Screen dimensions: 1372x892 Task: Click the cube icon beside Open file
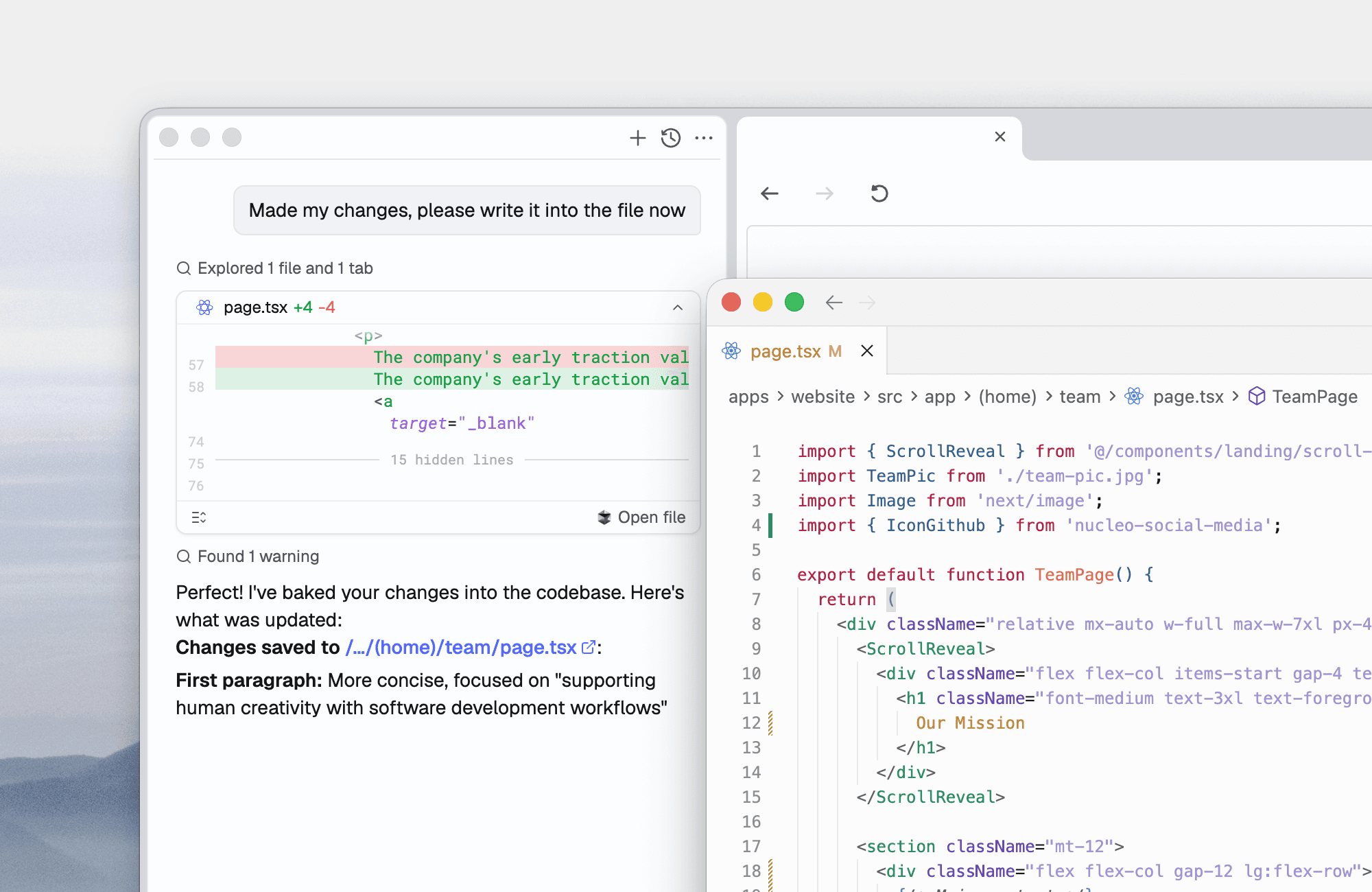pyautogui.click(x=604, y=517)
